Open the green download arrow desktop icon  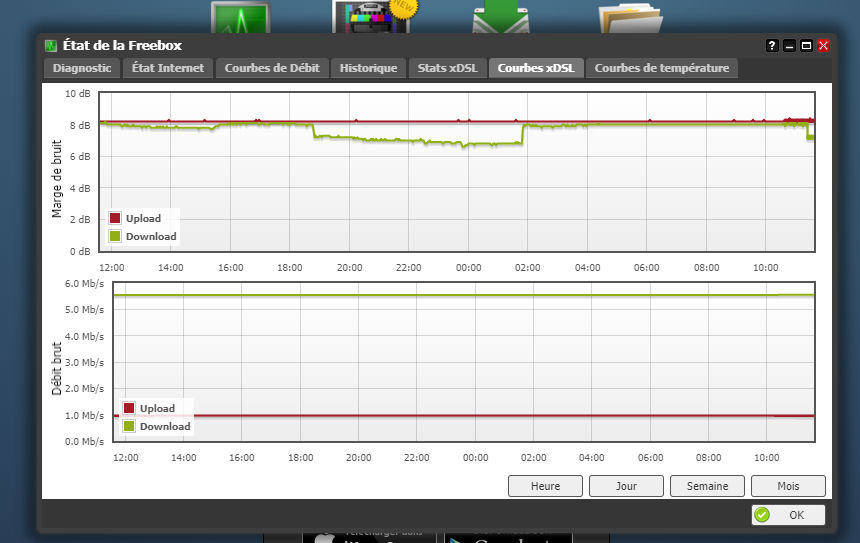tap(501, 16)
